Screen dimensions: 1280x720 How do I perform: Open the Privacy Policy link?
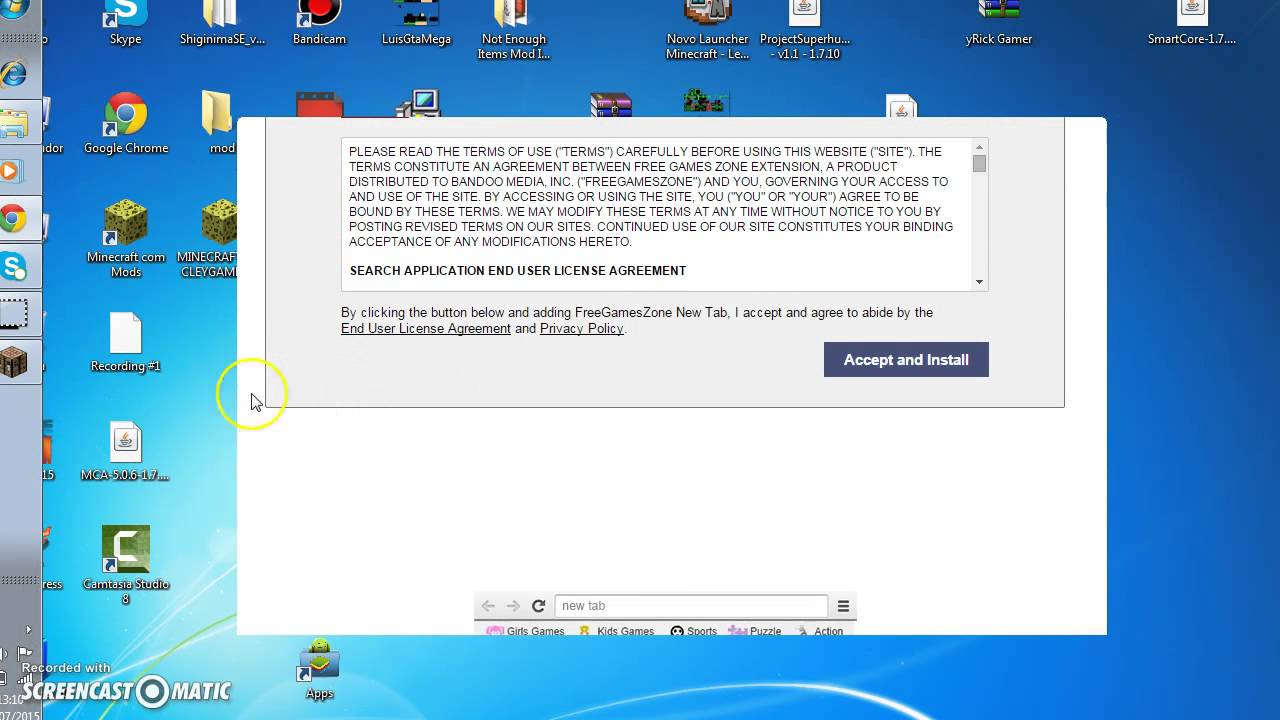[x=581, y=328]
